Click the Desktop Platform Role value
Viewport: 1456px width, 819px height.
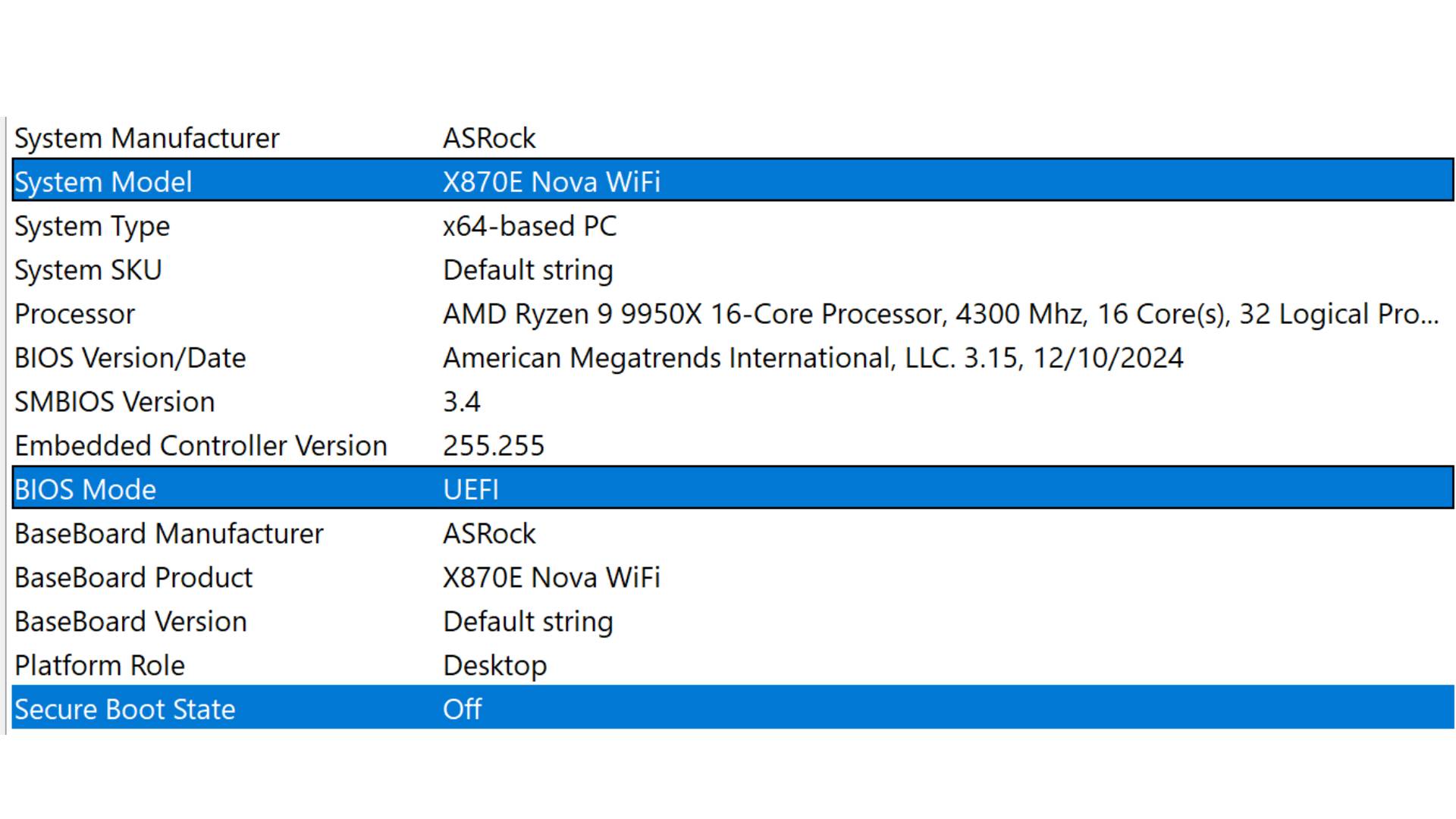[x=494, y=666]
